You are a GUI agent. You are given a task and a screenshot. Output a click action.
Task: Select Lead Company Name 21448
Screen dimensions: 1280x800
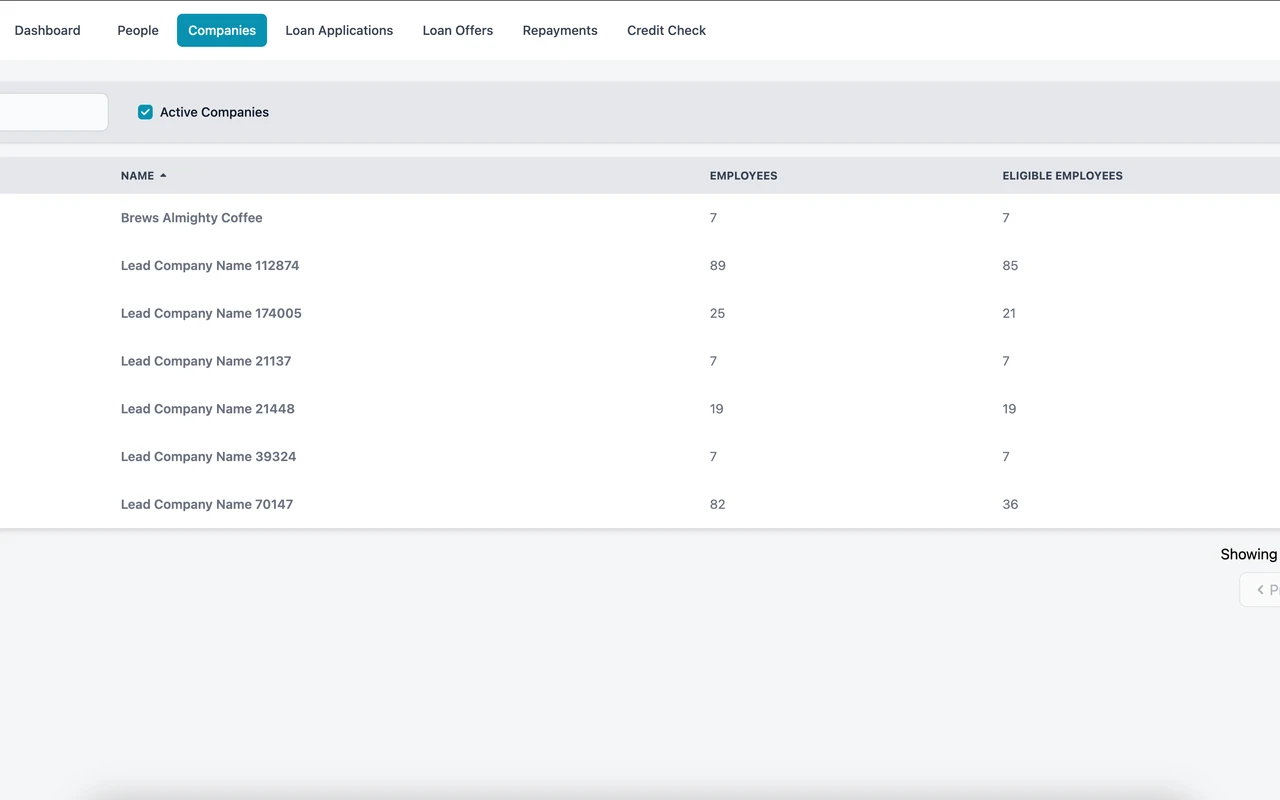click(208, 409)
